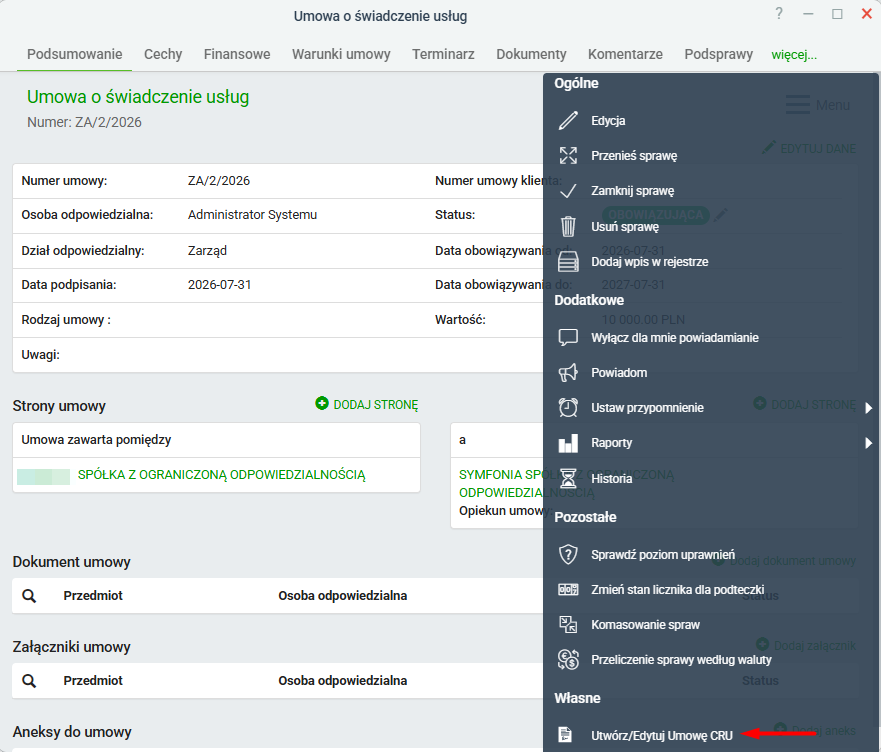The height and width of the screenshot is (752, 881).
Task: Click the checkmark icon for Zamknij sprawę
Action: (568, 191)
